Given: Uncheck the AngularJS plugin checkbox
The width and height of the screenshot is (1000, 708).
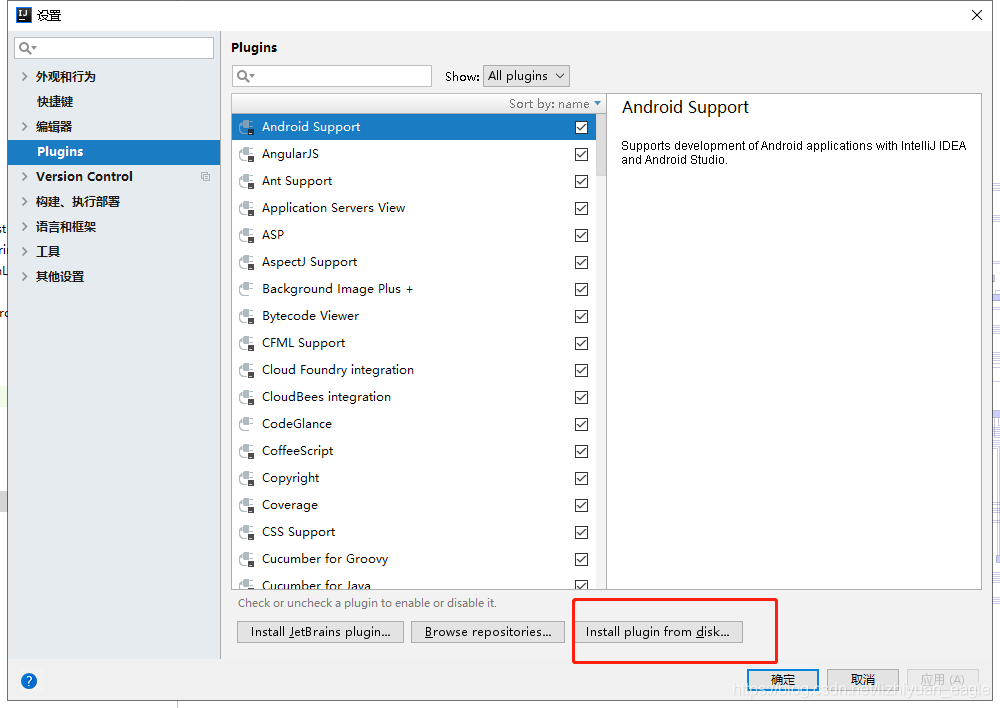Looking at the screenshot, I should (x=581, y=154).
